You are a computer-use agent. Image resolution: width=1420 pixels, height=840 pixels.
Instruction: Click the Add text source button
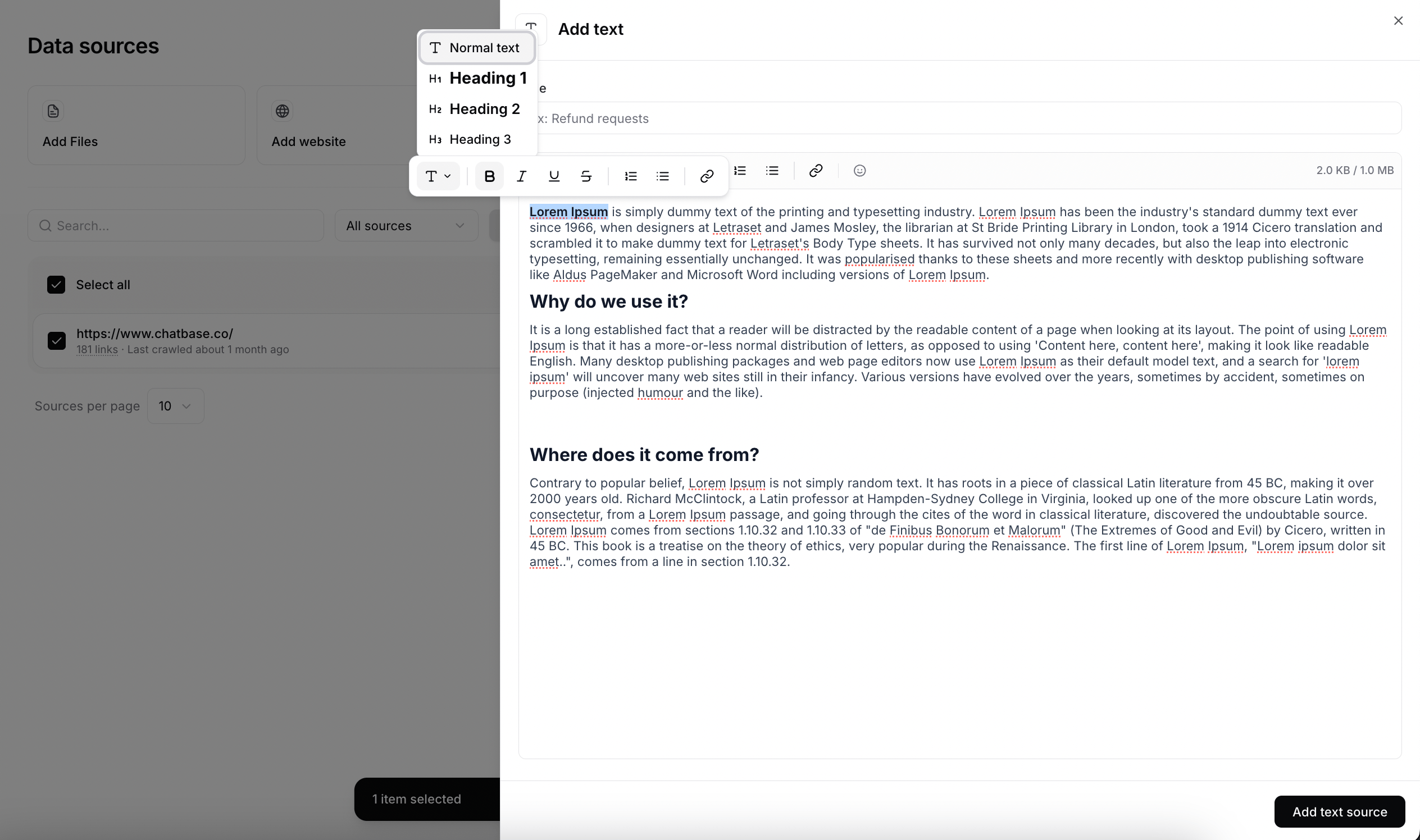1340,812
